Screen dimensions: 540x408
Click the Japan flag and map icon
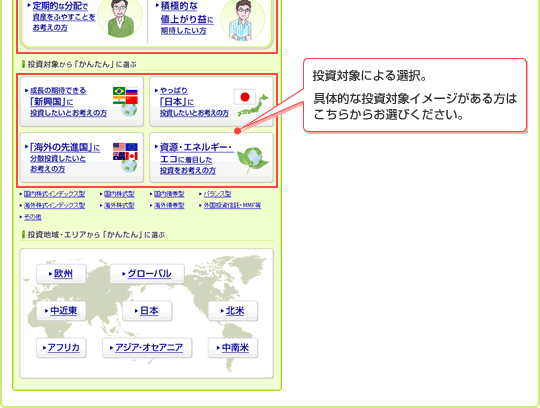coord(251,104)
